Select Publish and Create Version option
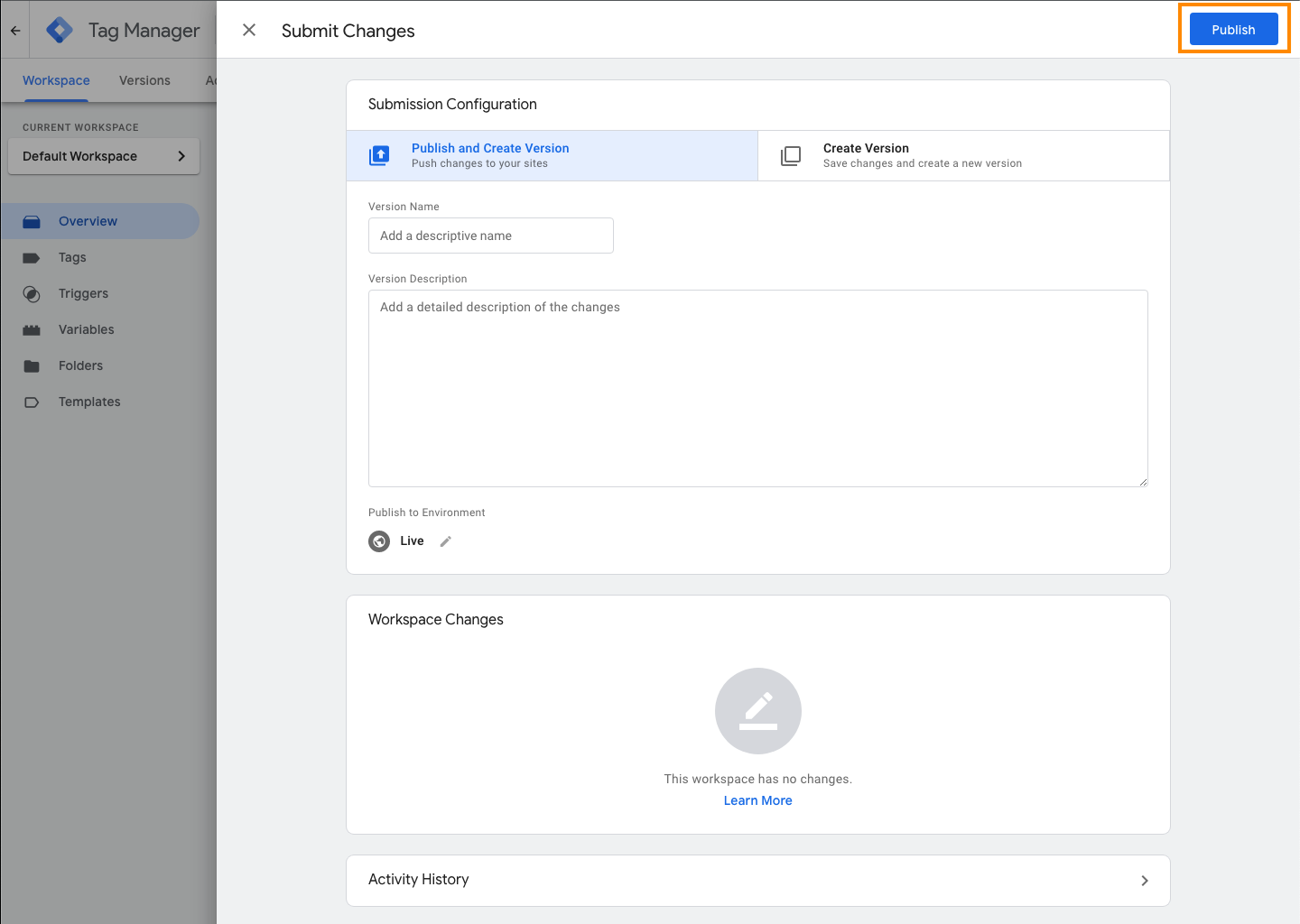The image size is (1300, 924). click(552, 155)
